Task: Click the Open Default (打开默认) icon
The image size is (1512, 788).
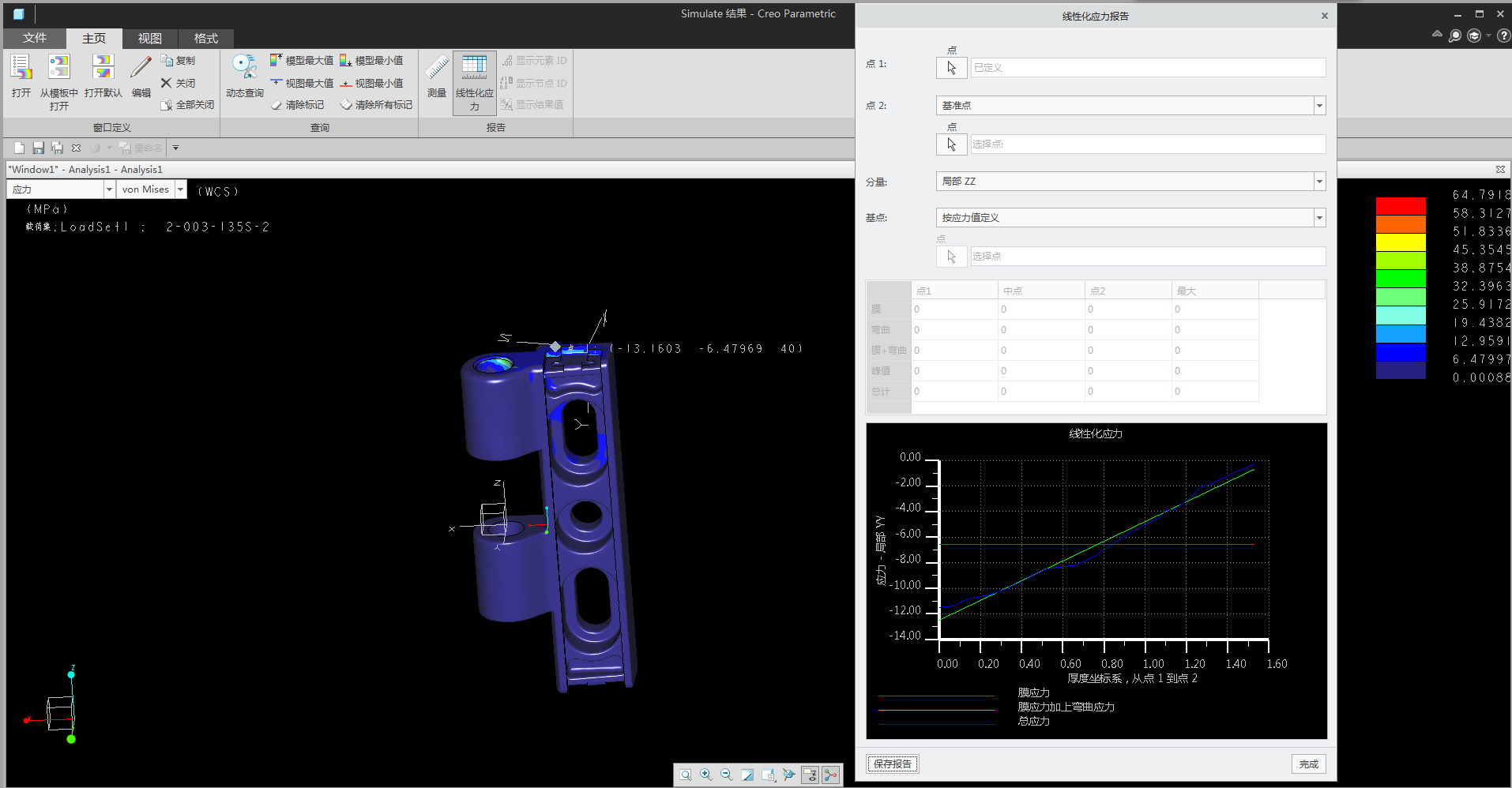Action: pyautogui.click(x=103, y=76)
